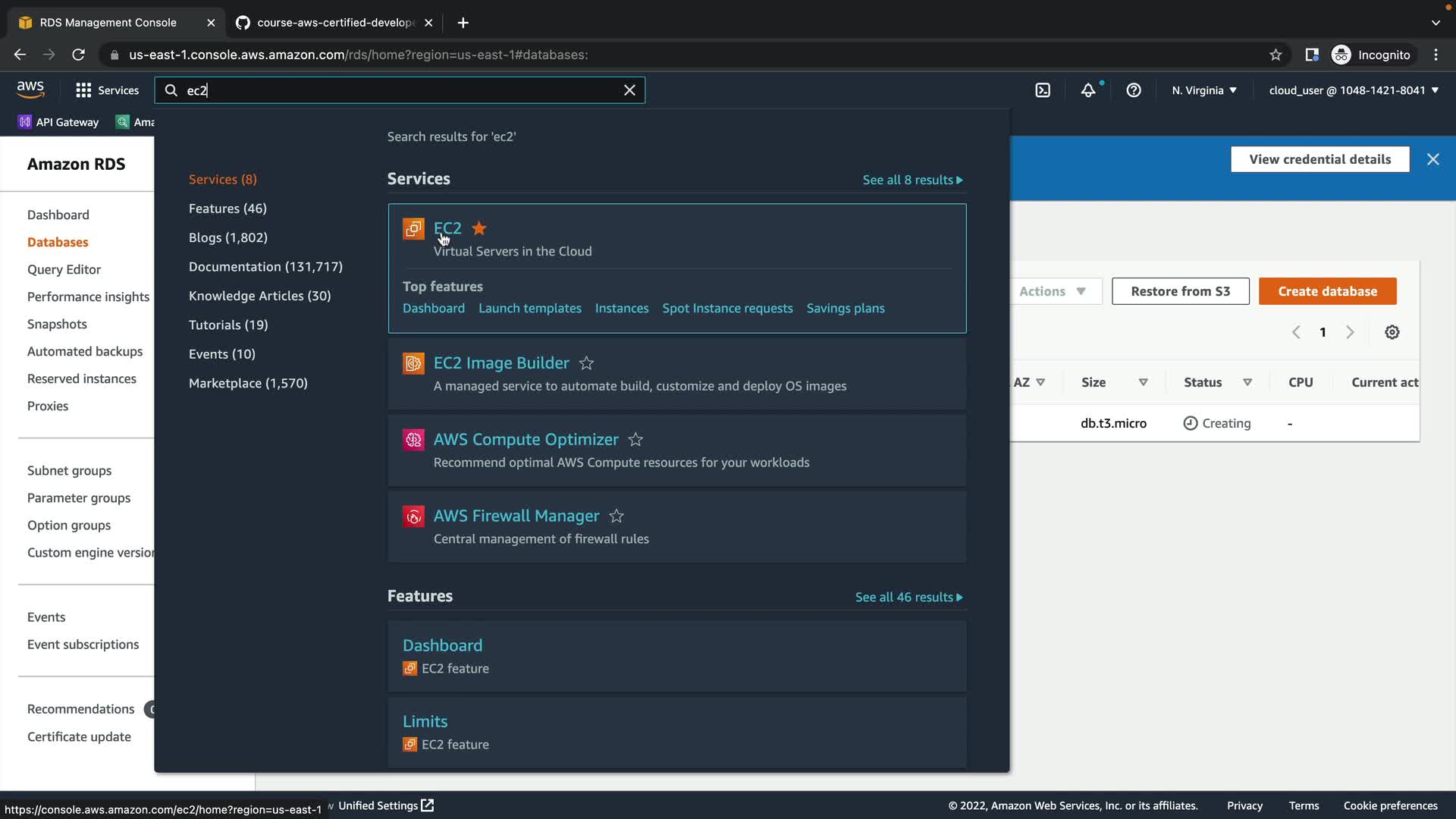Expand the N. Virginia region dropdown

[1203, 90]
